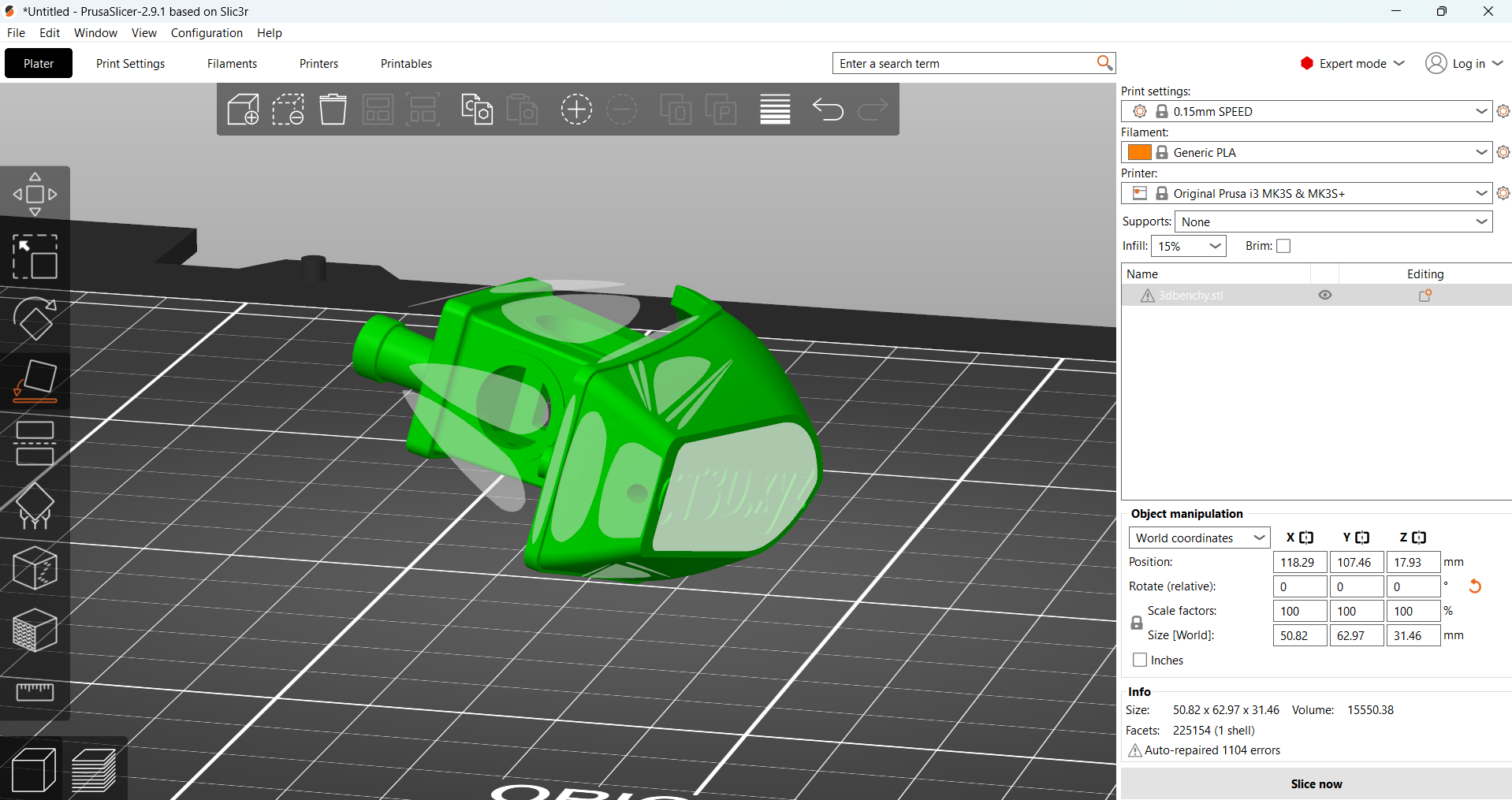Click the Paste toolbar icon

522,110
